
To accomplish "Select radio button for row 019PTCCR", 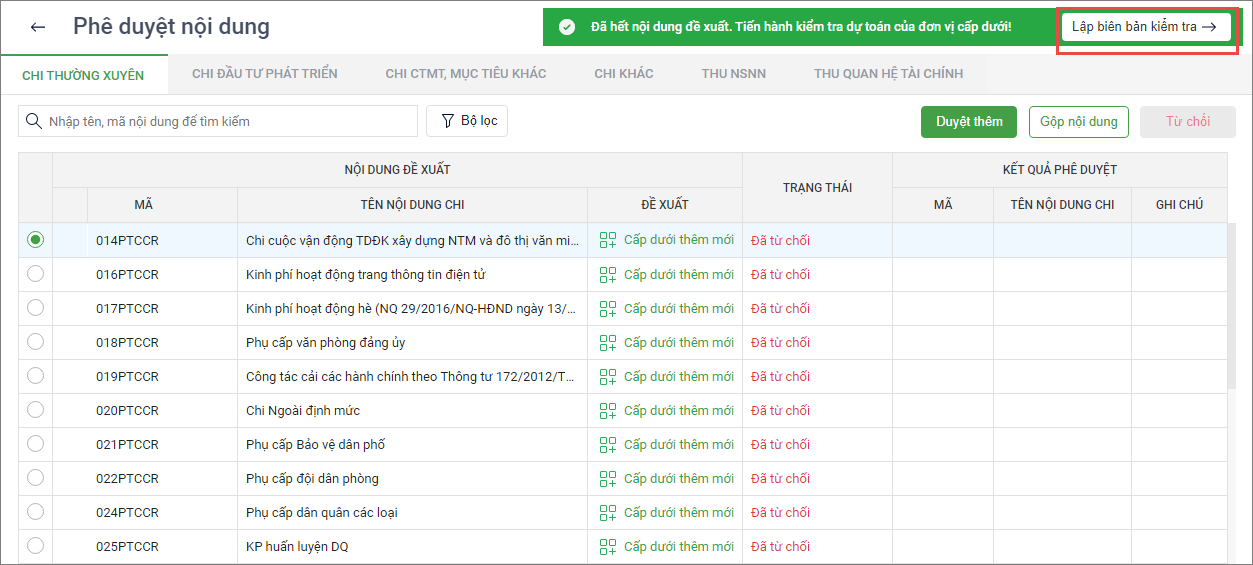I will point(36,377).
